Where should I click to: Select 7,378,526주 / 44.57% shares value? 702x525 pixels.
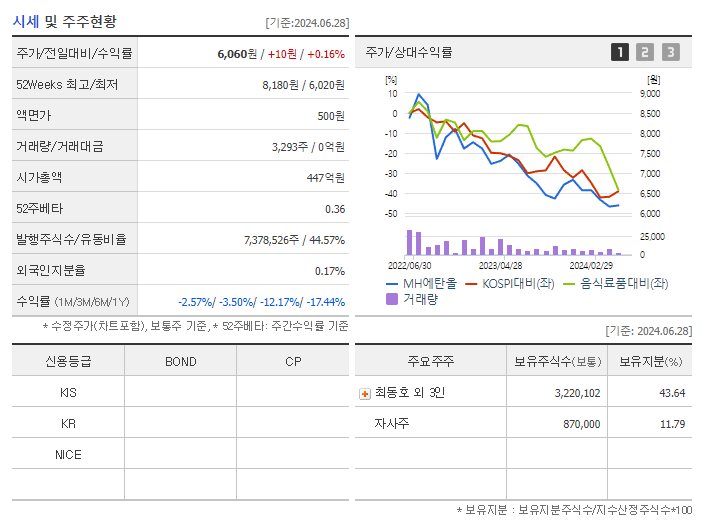[295, 240]
